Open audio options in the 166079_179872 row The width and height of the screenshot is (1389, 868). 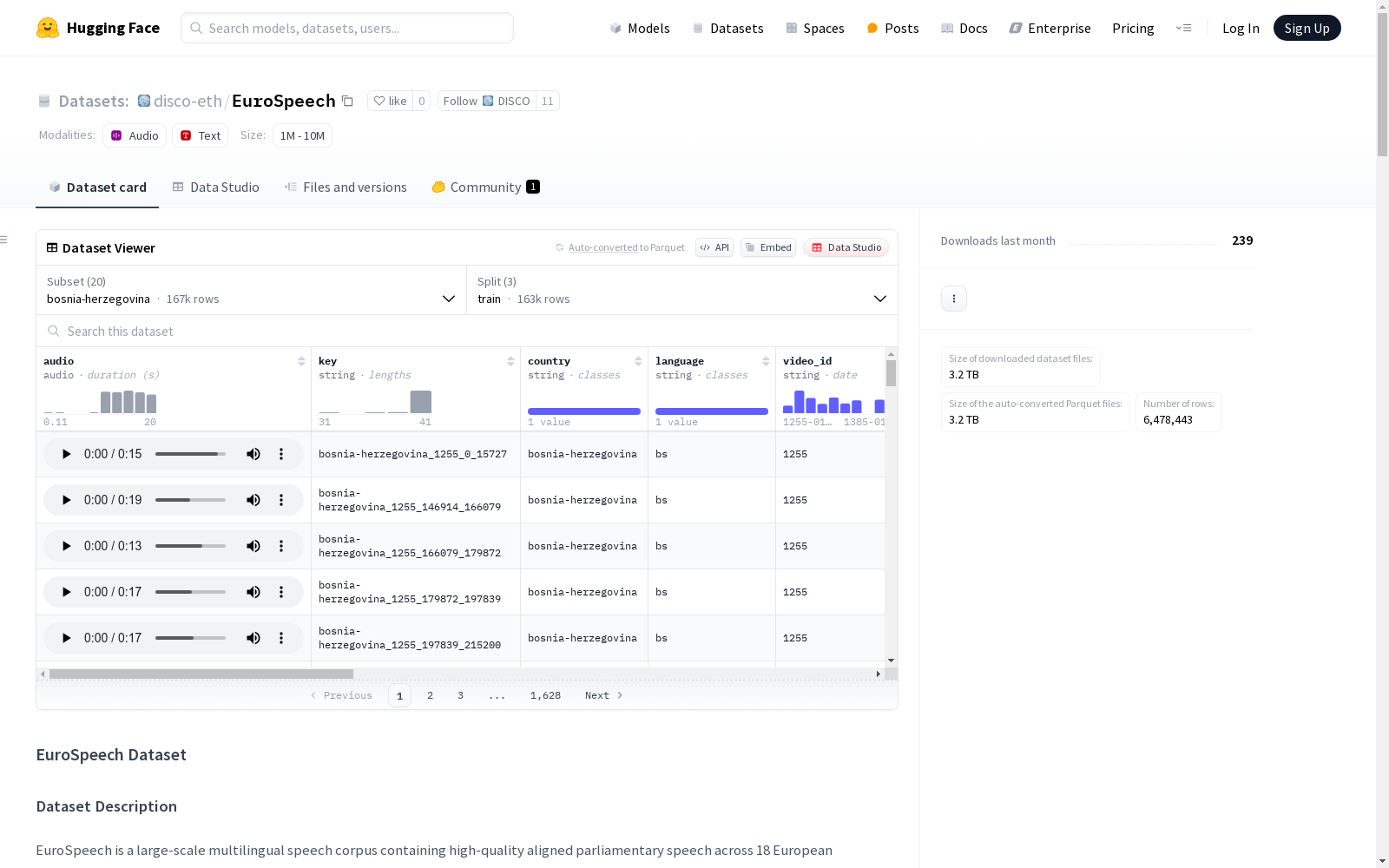click(281, 546)
